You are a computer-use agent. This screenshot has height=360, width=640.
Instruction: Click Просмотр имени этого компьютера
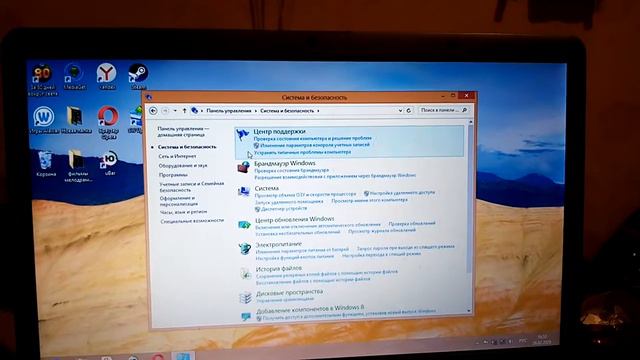[369, 200]
